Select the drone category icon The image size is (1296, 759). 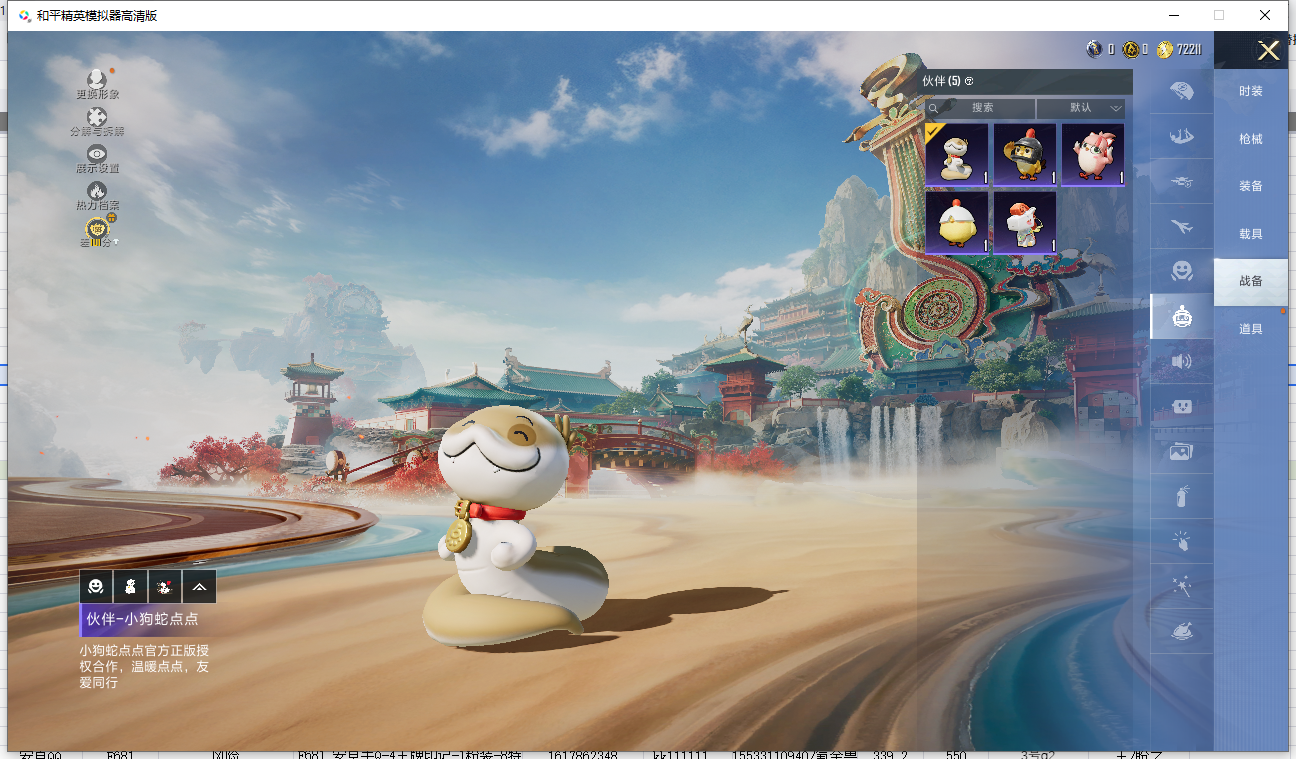tap(1181, 181)
